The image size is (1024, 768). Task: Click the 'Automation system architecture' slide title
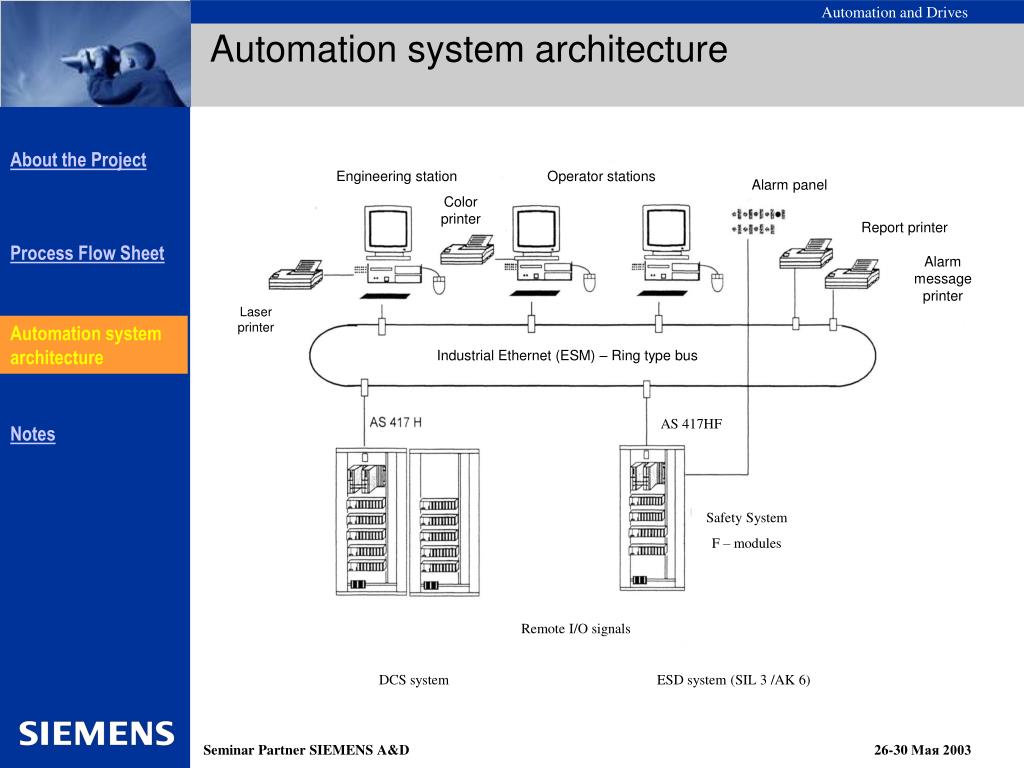pyautogui.click(x=469, y=50)
